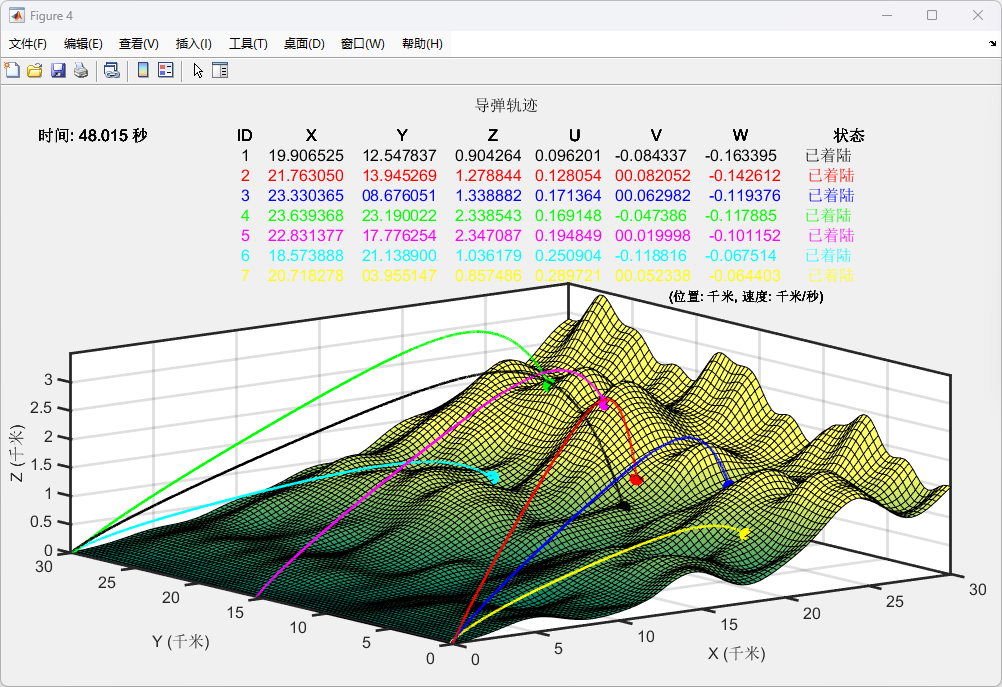
Task: Open the 帮助(H) menu
Action: coord(422,44)
